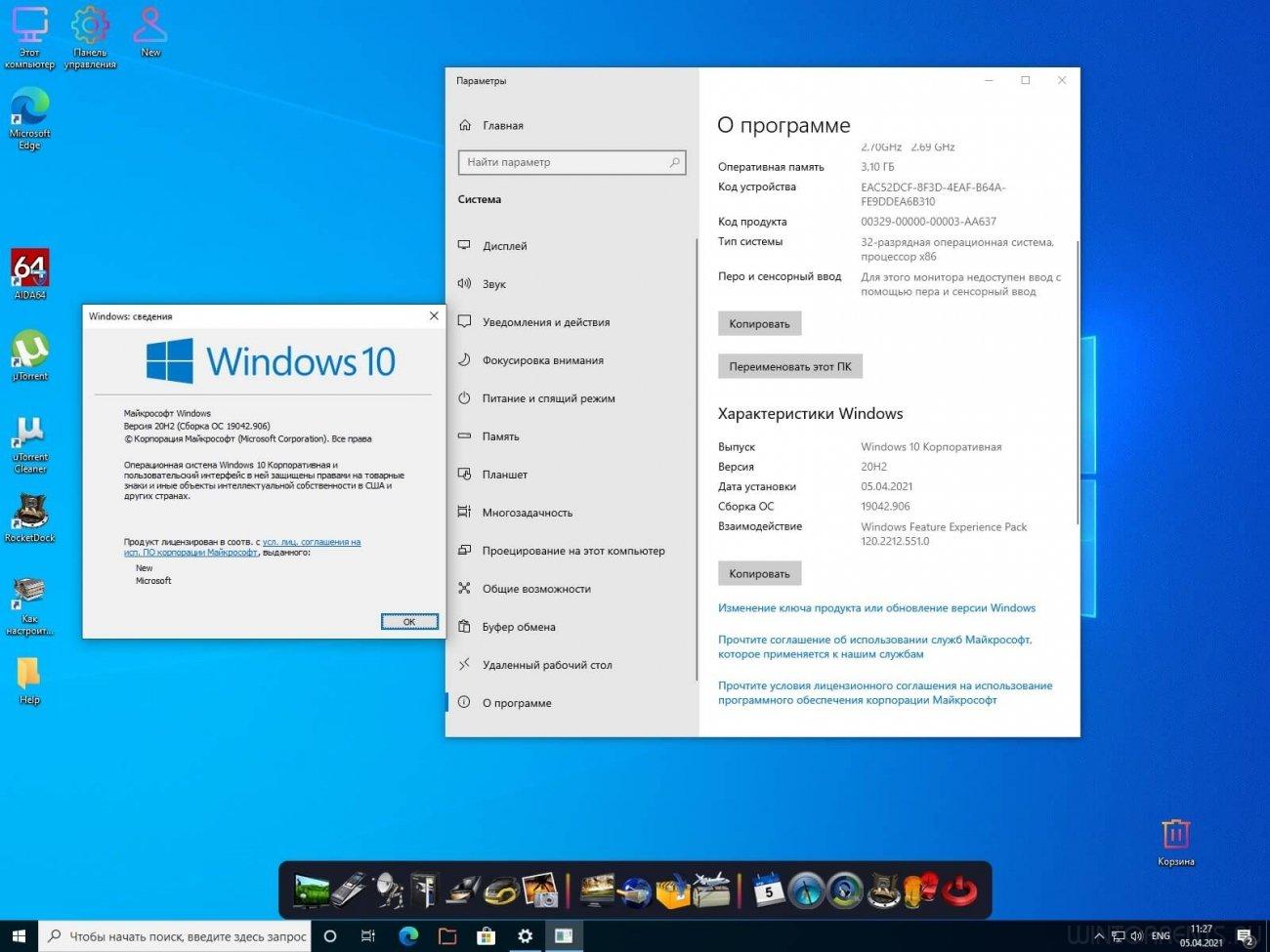Click the photo camera icon in dock
Image resolution: width=1270 pixels, height=952 pixels.
click(x=539, y=890)
